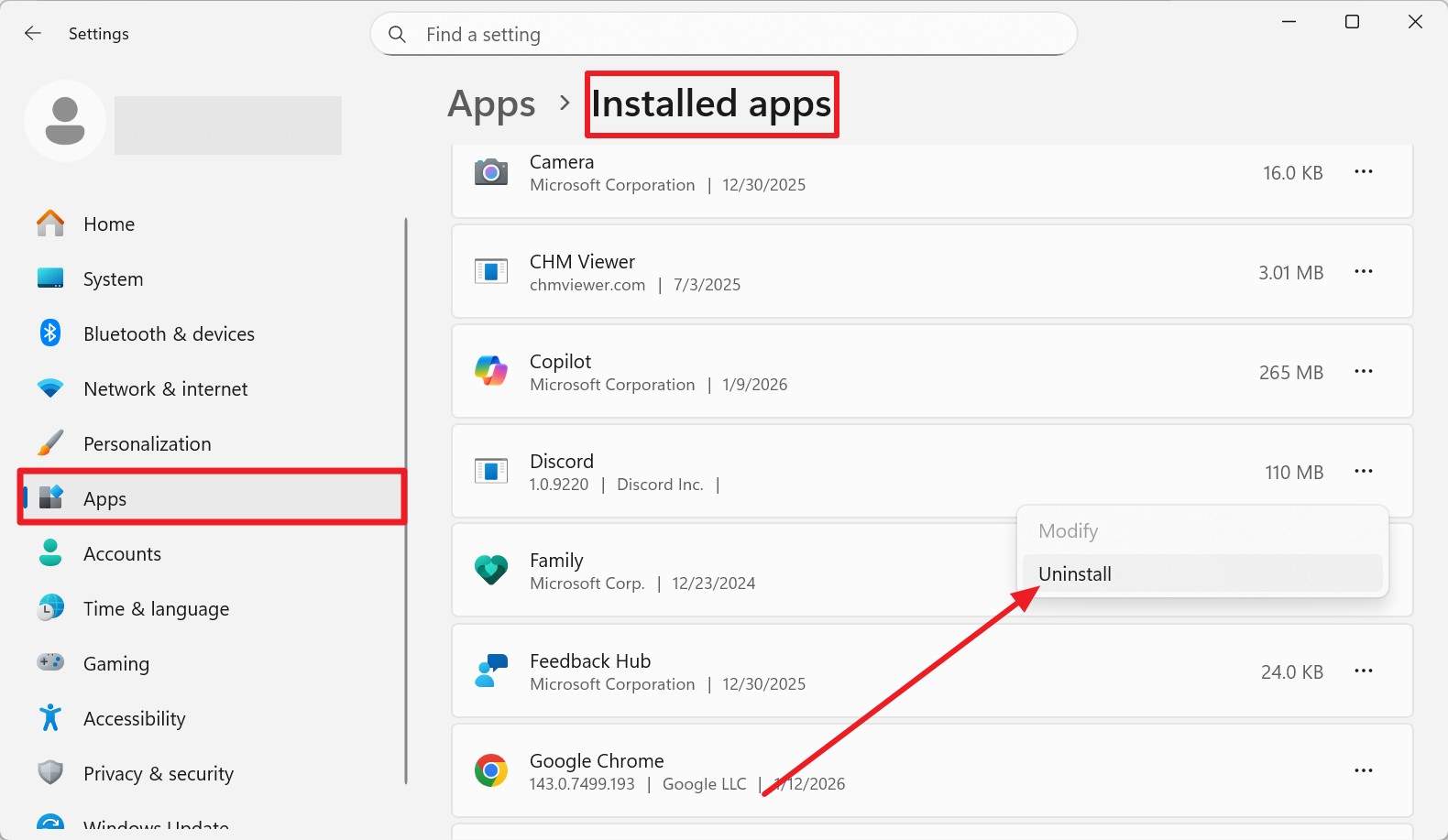
Task: Click the Discord app icon
Action: pyautogui.click(x=491, y=471)
